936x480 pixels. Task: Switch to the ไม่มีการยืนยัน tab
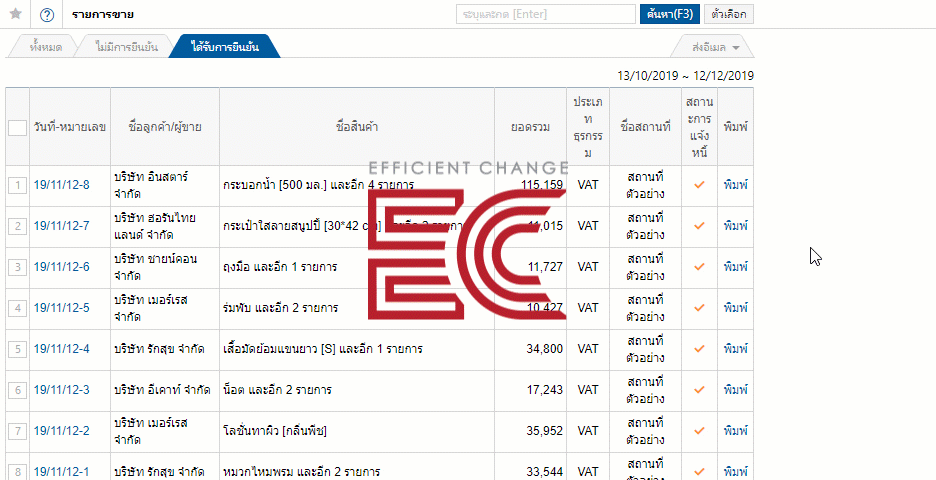pos(127,47)
